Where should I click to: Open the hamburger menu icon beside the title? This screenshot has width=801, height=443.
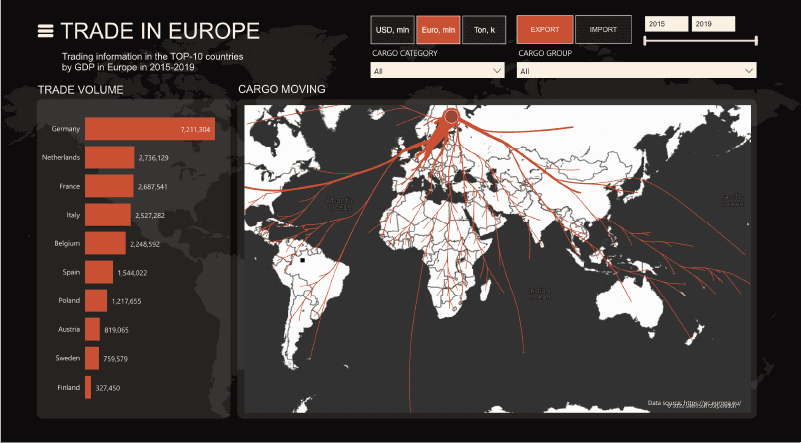[x=45, y=31]
